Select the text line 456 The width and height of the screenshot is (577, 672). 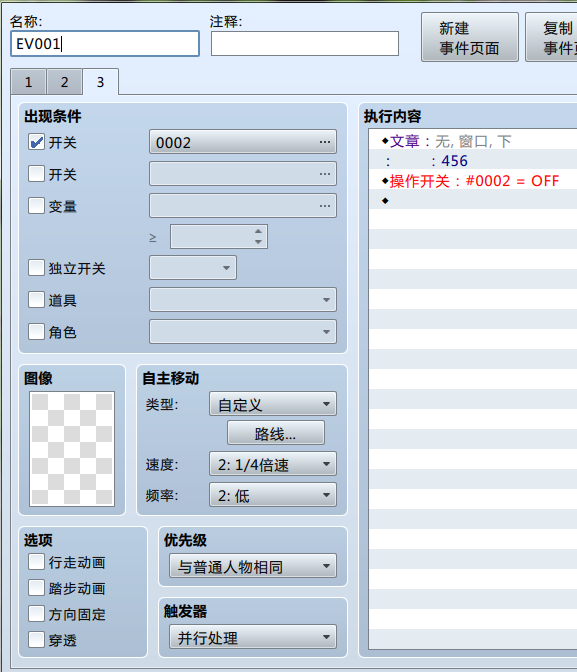[x=473, y=161]
